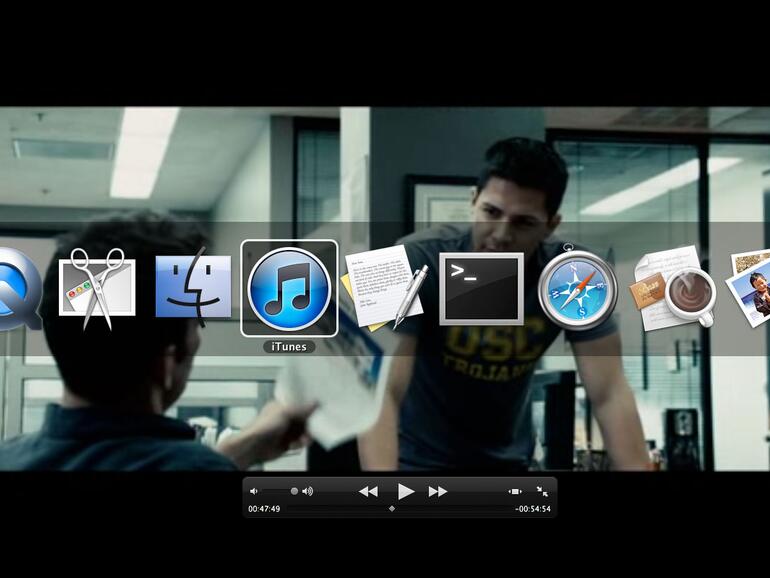770x578 pixels.
Task: Rewind the movie
Action: [x=368, y=491]
